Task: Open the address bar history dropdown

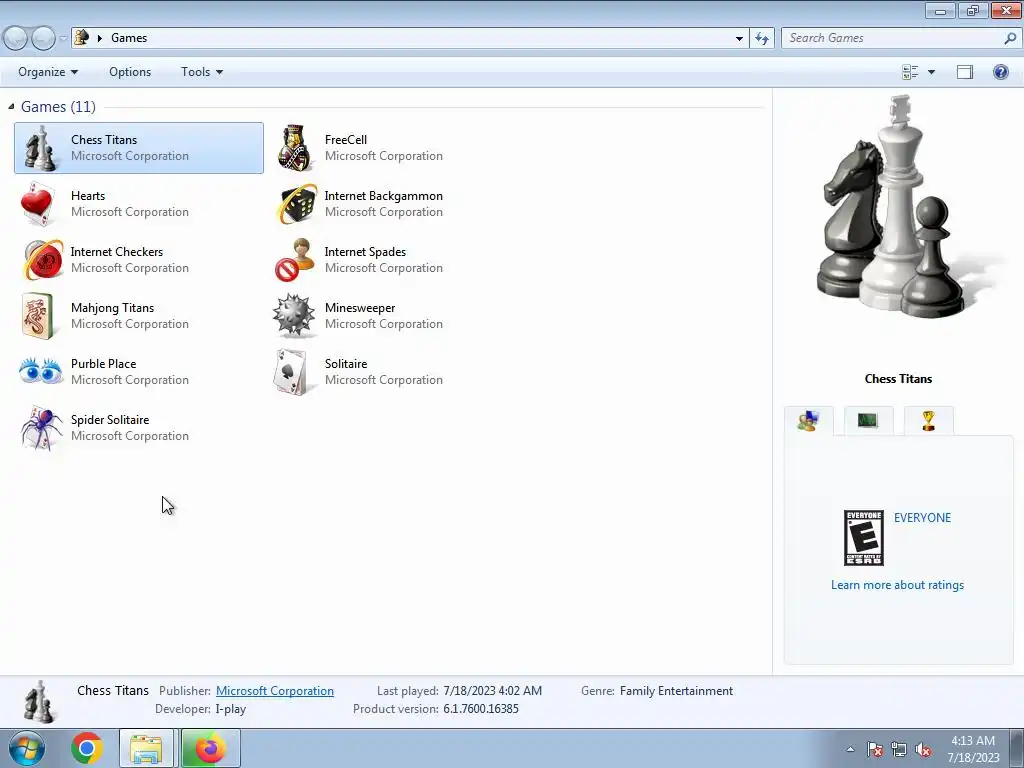Action: (x=739, y=38)
